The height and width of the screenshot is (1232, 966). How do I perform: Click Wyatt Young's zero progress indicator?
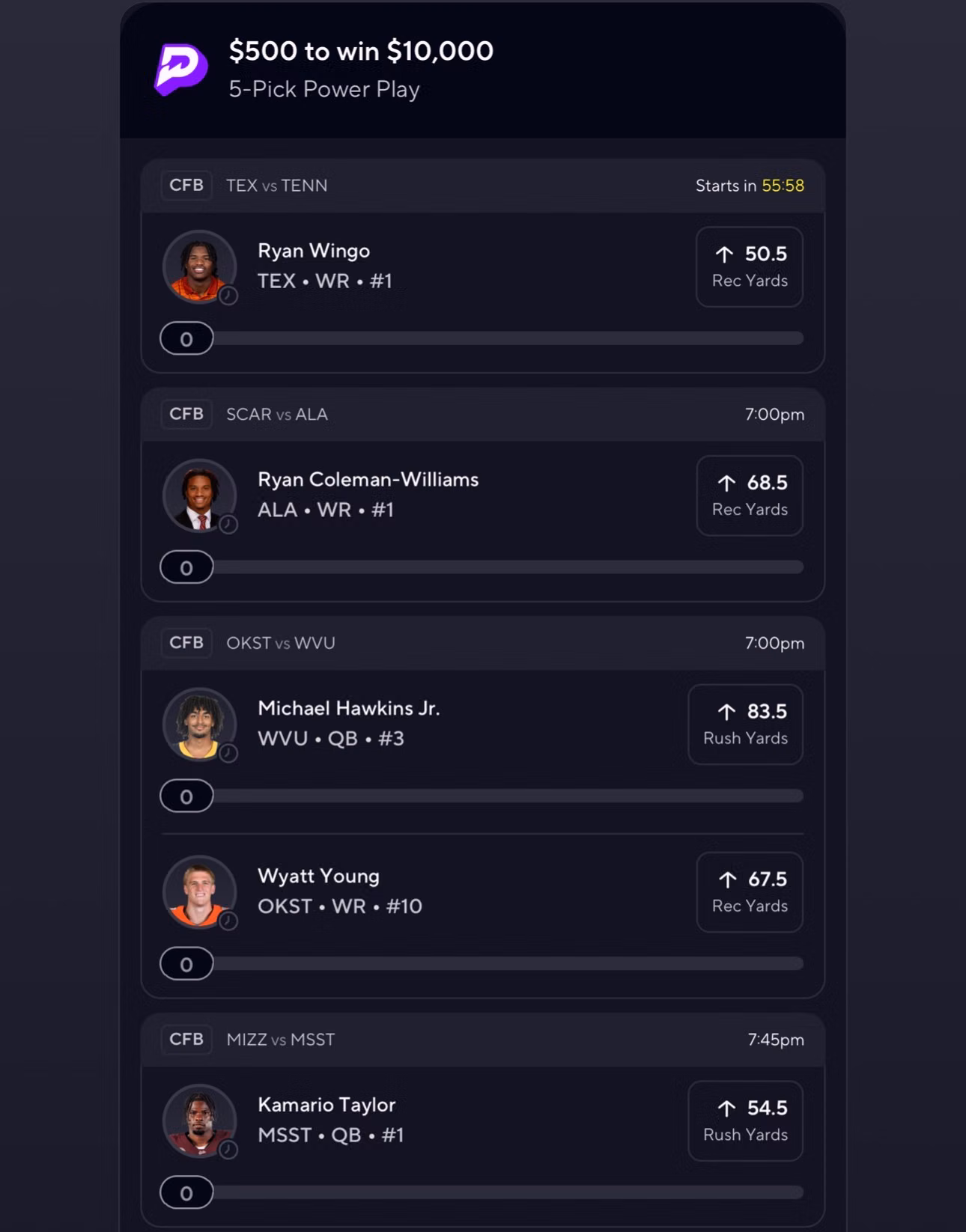click(x=186, y=964)
